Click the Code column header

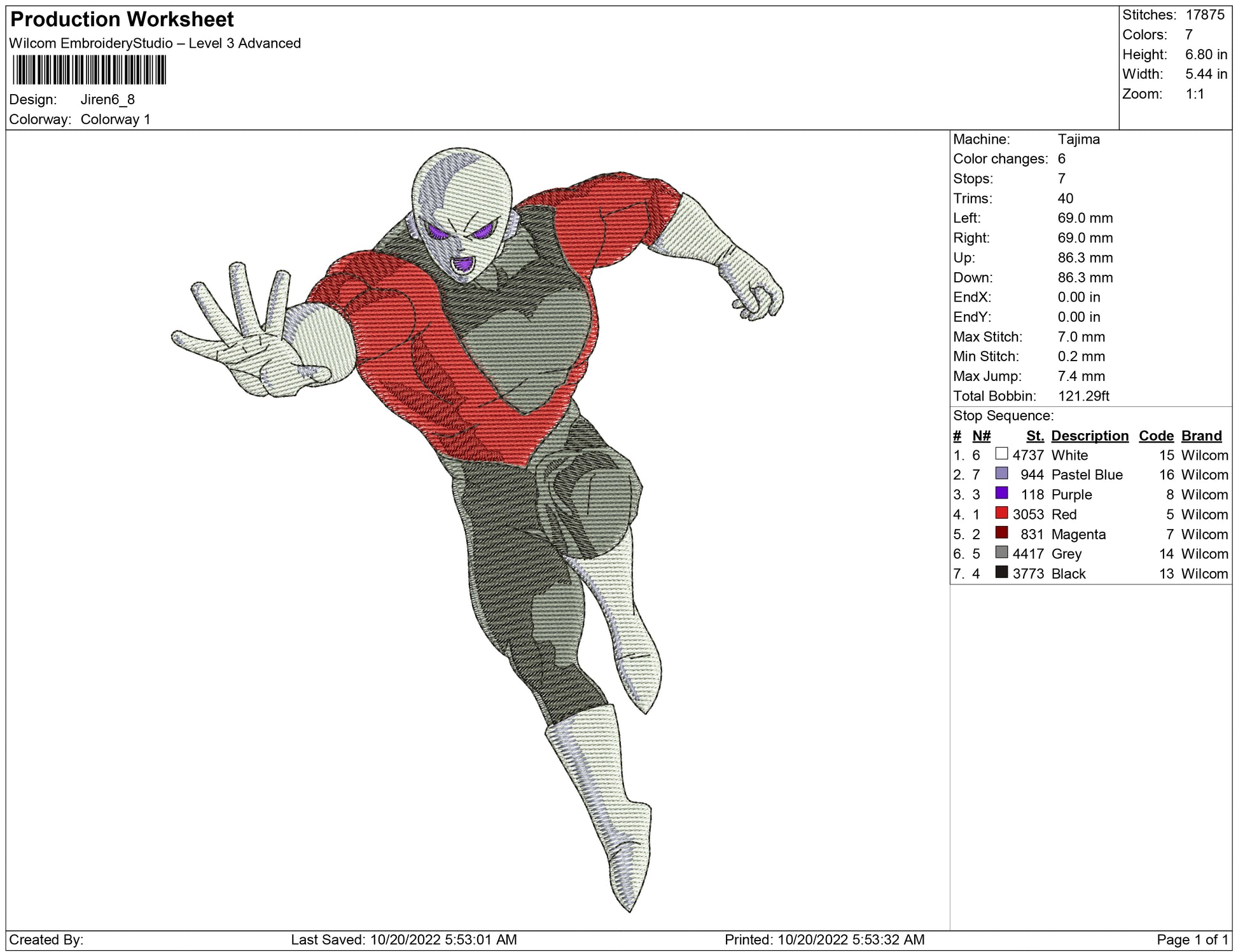(1156, 436)
